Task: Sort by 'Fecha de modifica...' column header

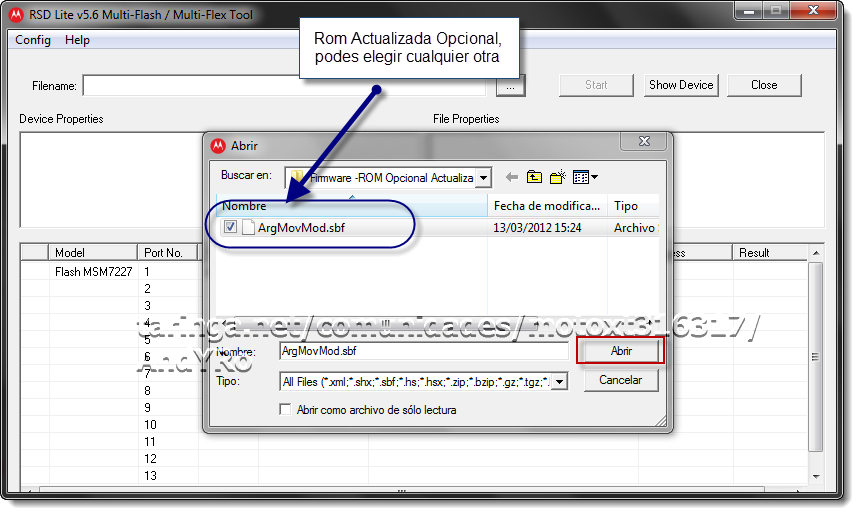Action: pos(547,206)
